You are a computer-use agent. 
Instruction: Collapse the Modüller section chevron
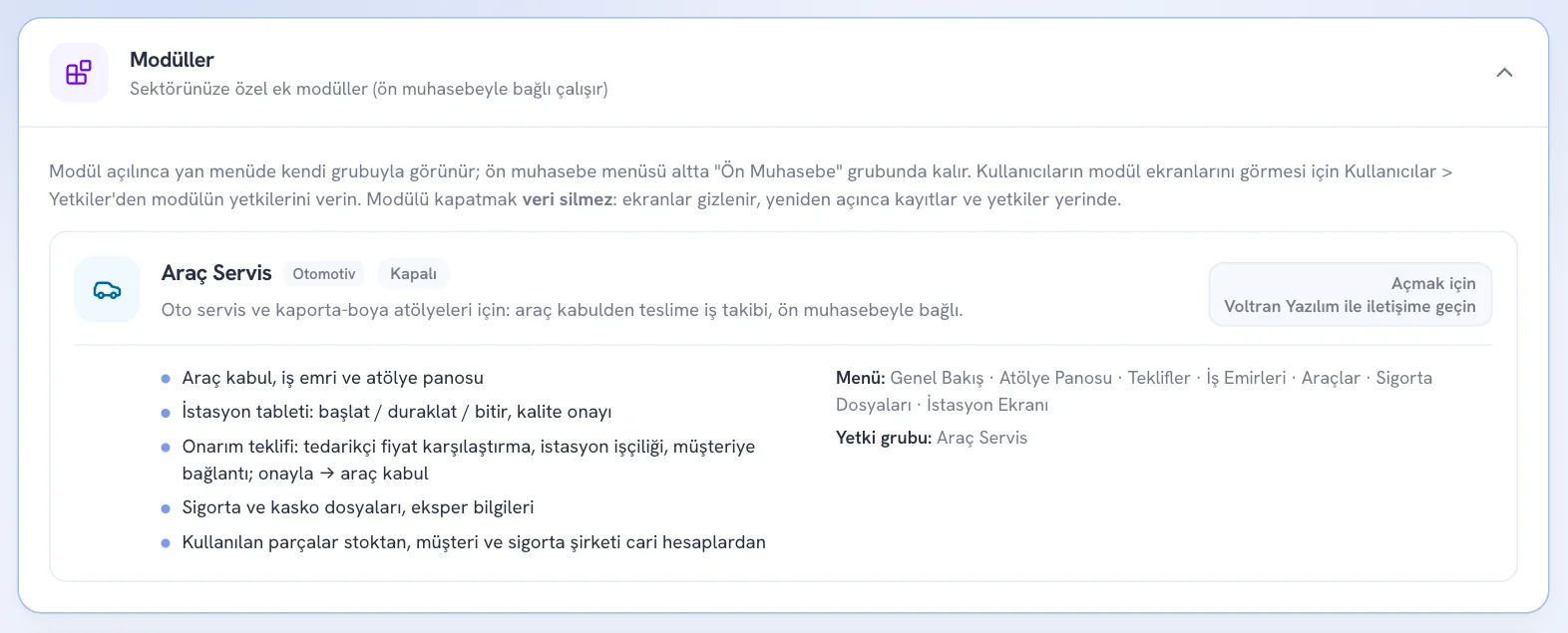click(x=1504, y=73)
